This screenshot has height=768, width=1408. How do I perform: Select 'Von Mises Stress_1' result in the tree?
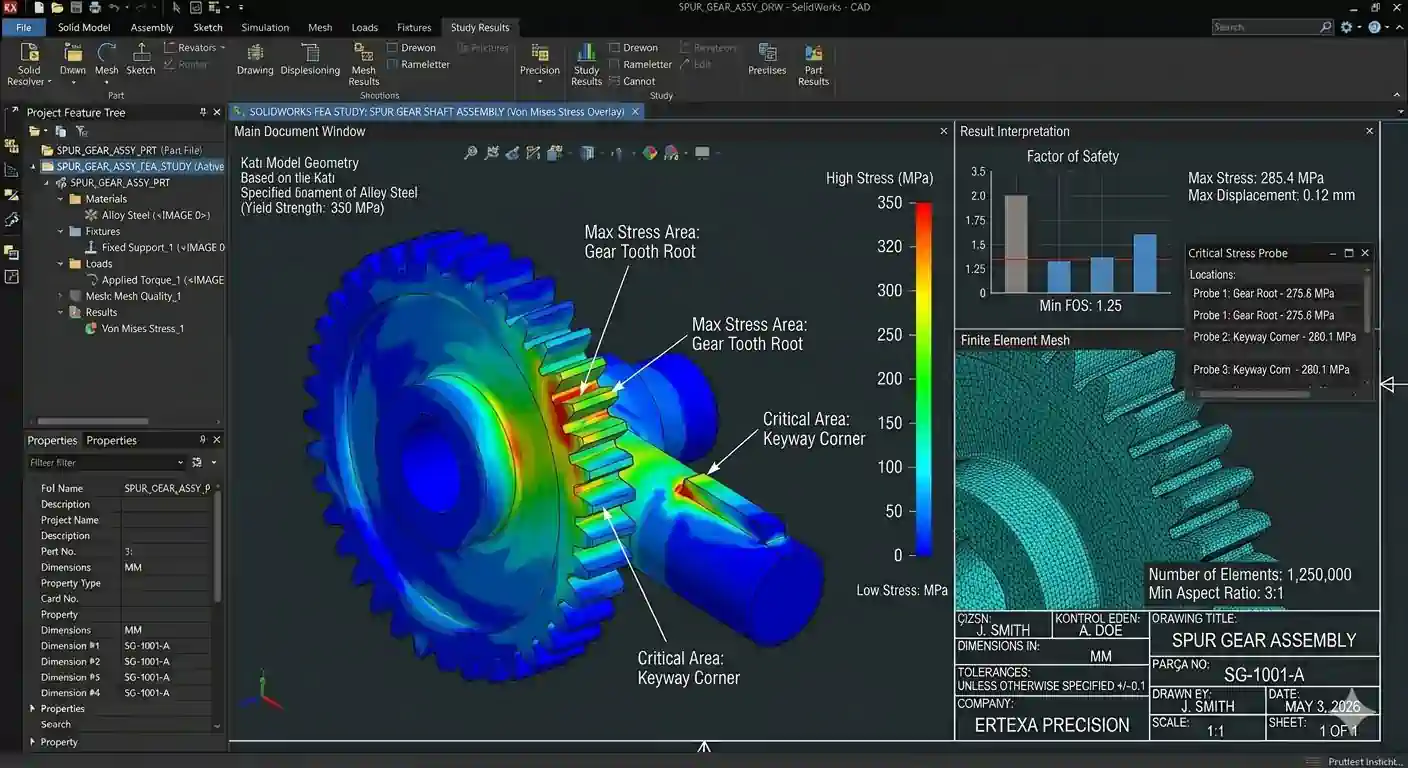click(x=135, y=328)
